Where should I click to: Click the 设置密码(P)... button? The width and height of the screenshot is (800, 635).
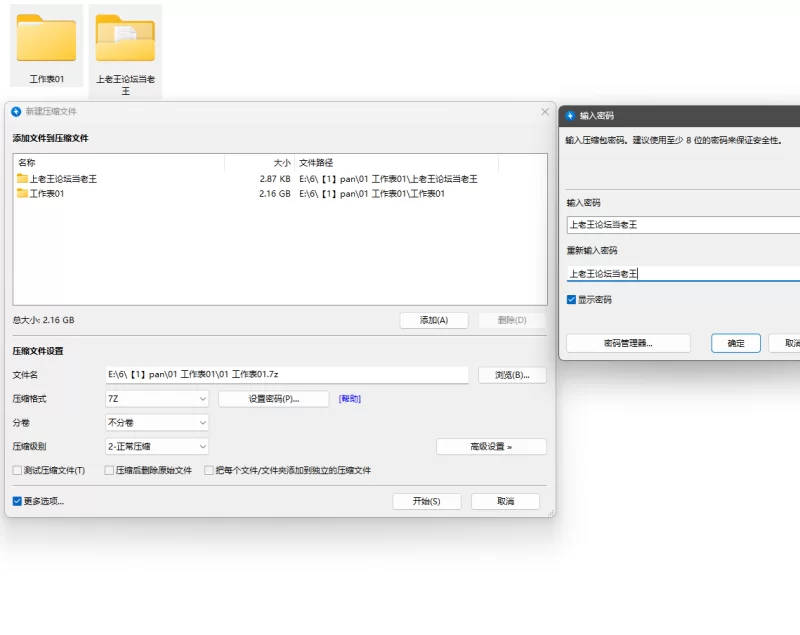[273, 399]
